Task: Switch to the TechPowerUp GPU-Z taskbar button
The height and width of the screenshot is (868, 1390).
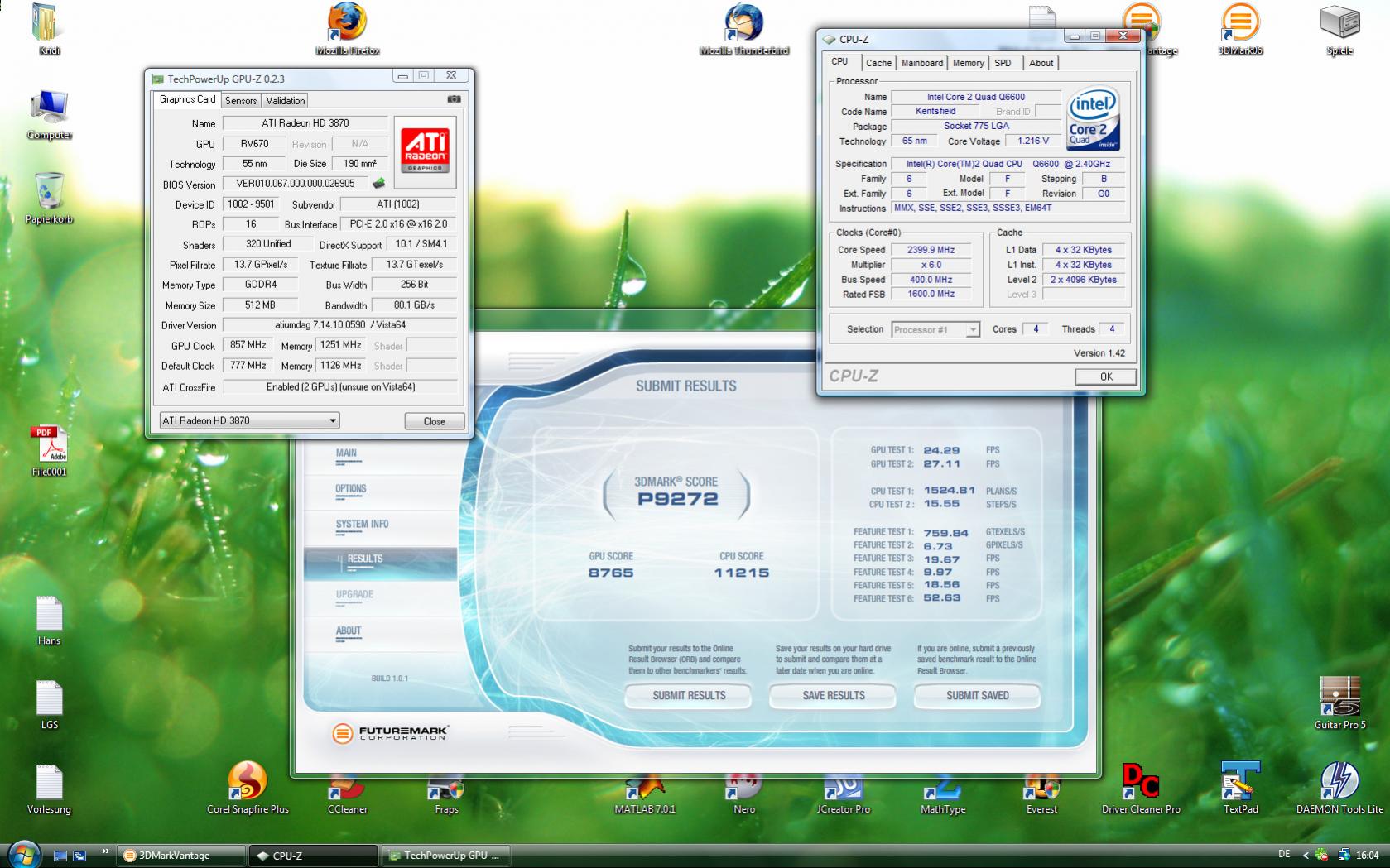Action: [x=446, y=856]
